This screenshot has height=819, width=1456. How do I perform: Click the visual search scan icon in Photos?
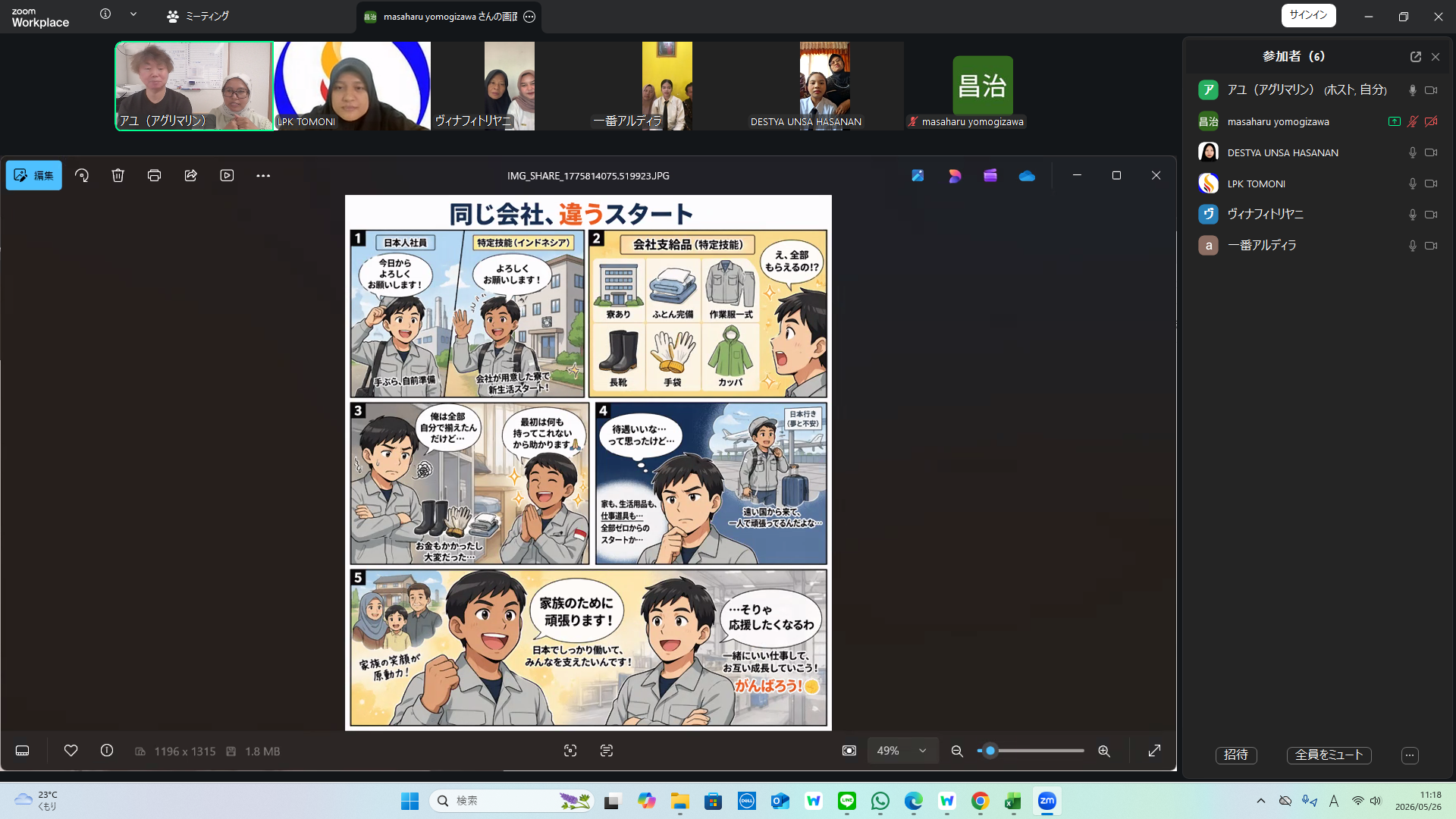pos(570,751)
